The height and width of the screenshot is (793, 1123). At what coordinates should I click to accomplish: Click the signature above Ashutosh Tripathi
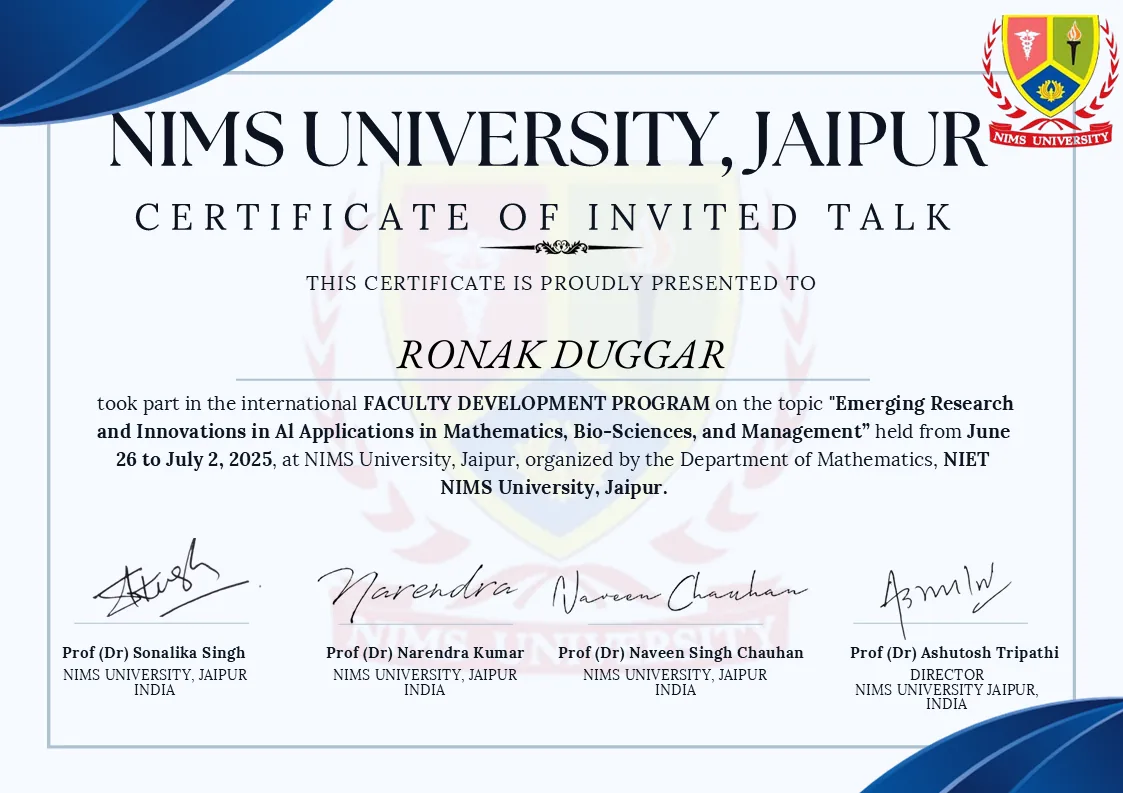pyautogui.click(x=944, y=599)
